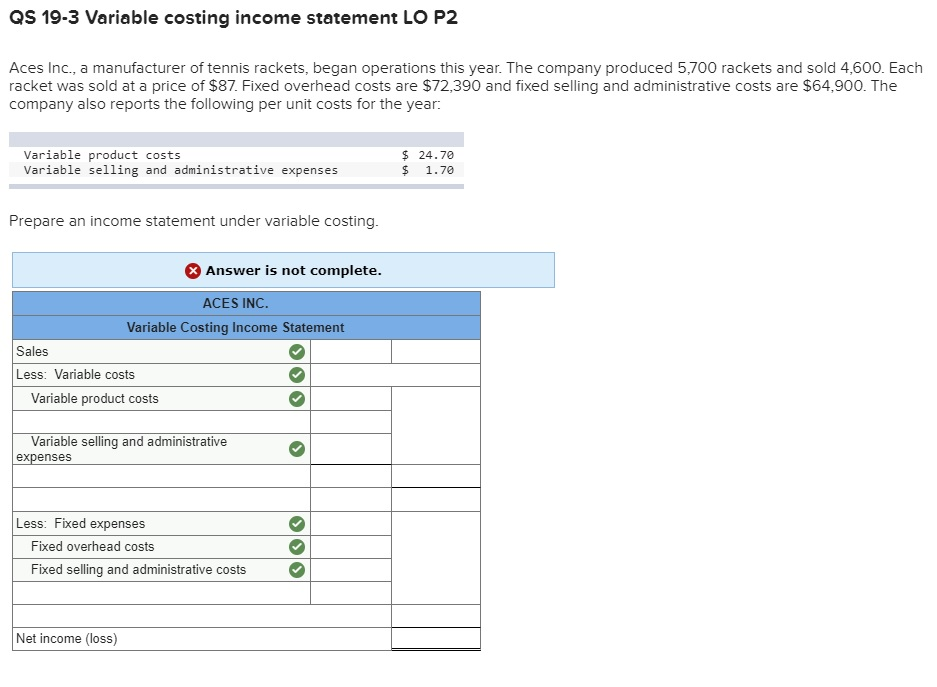The height and width of the screenshot is (687, 937).
Task: Open the Fixed overhead costs label selector
Action: pyautogui.click(x=150, y=547)
